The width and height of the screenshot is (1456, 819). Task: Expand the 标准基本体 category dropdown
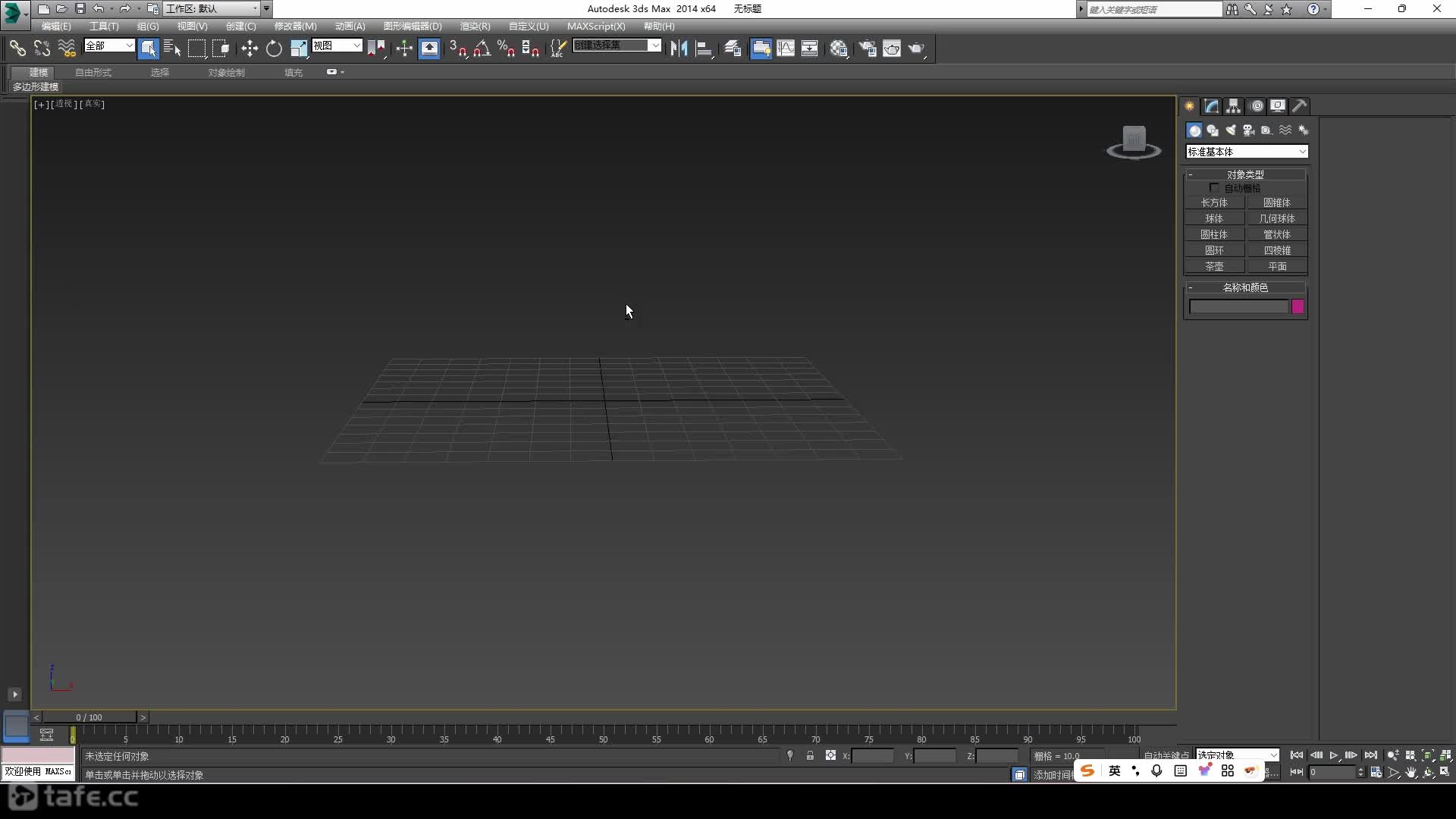click(x=1247, y=152)
